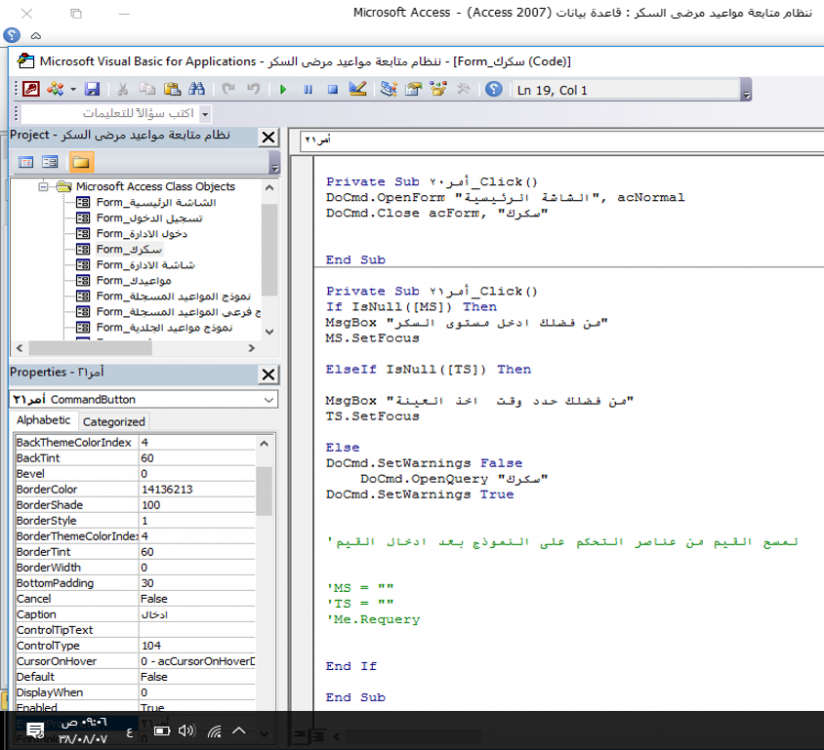Select Form_نموذج مواعيد الجلدية in the tree
The width and height of the screenshot is (824, 750).
(164, 327)
